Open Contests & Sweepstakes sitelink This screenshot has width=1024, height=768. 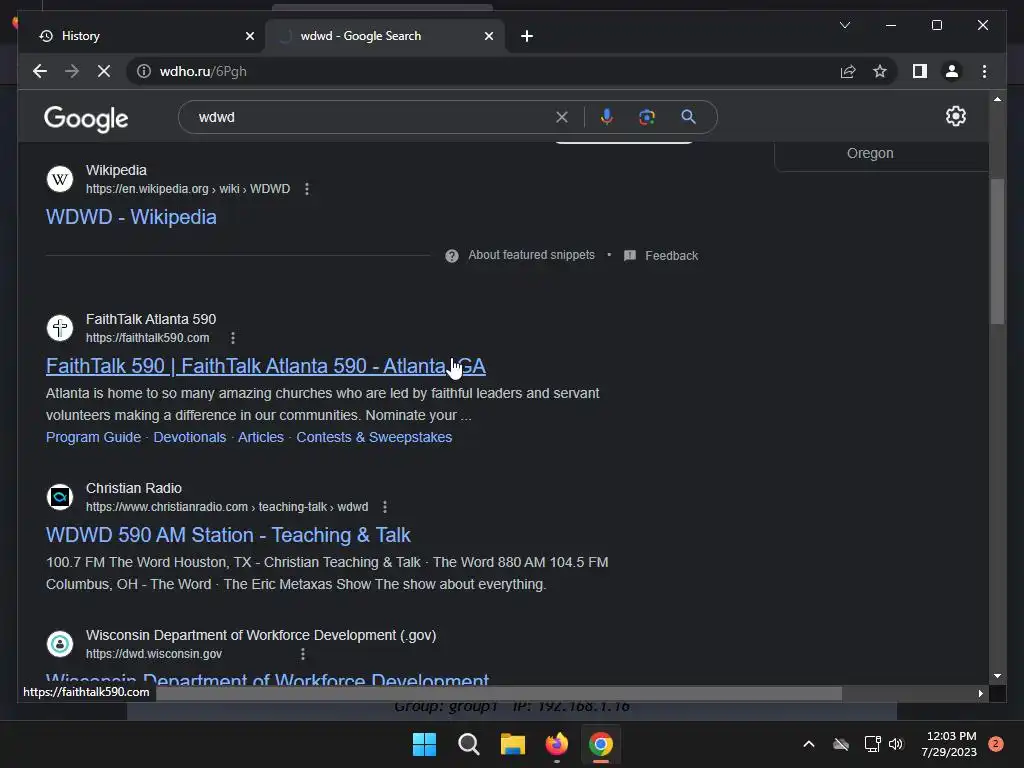(374, 437)
